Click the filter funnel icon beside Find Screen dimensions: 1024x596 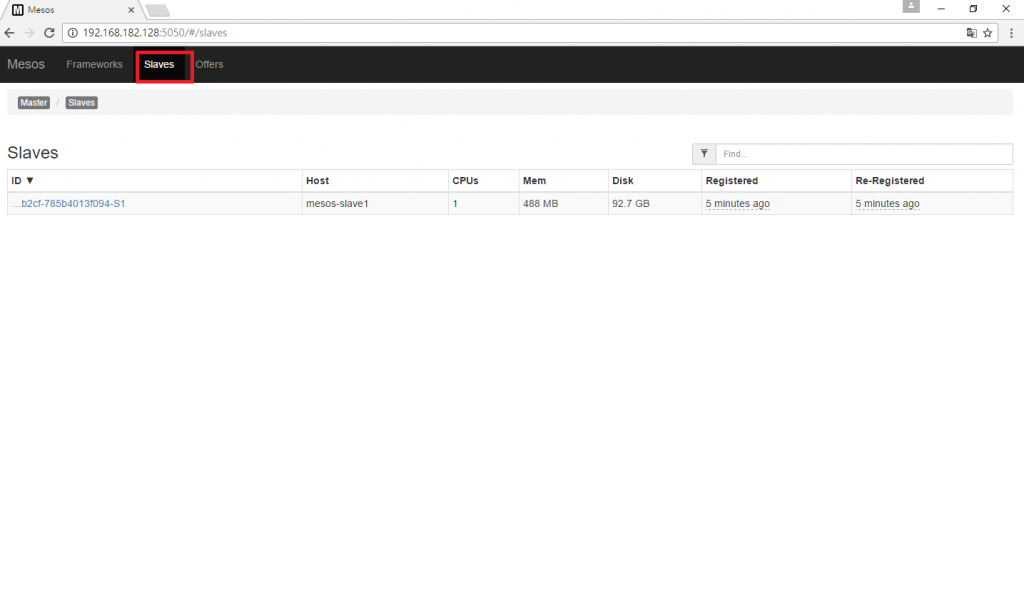[704, 154]
